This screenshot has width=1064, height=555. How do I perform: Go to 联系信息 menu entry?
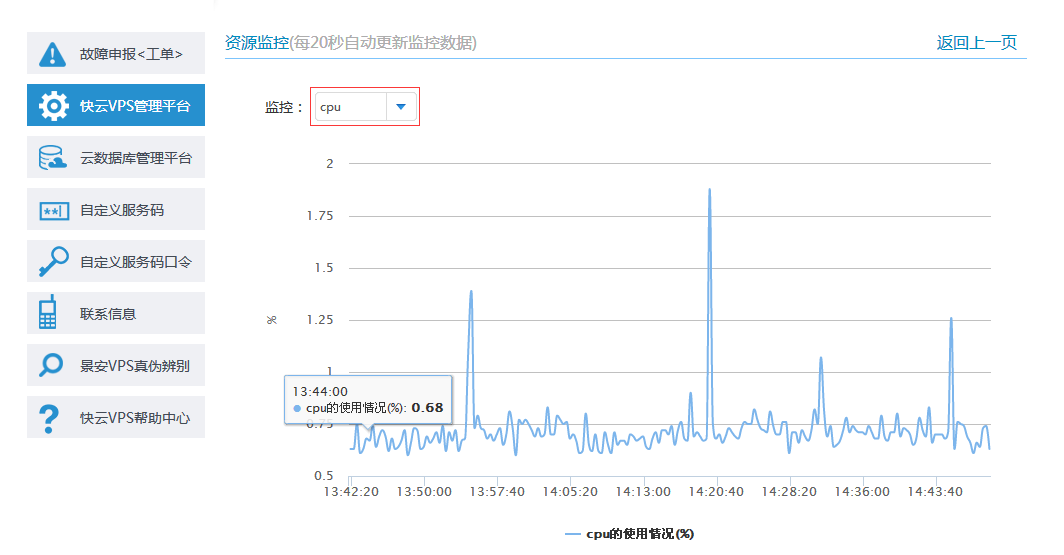(108, 314)
